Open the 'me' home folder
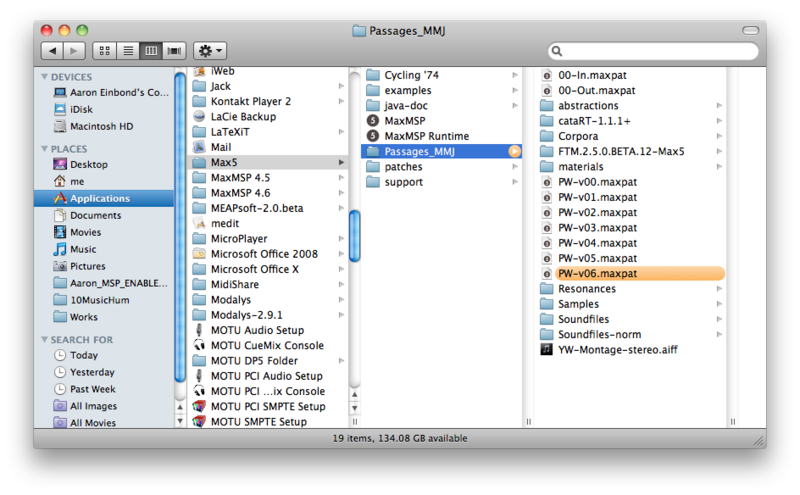 click(x=69, y=181)
